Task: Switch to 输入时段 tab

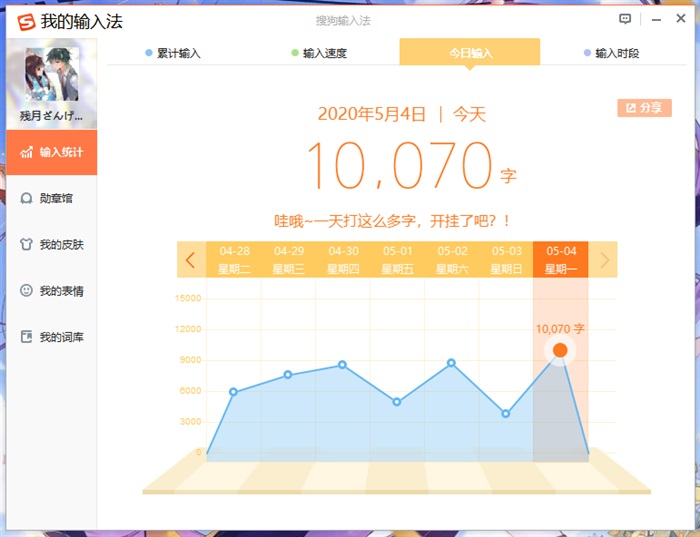Action: point(611,53)
